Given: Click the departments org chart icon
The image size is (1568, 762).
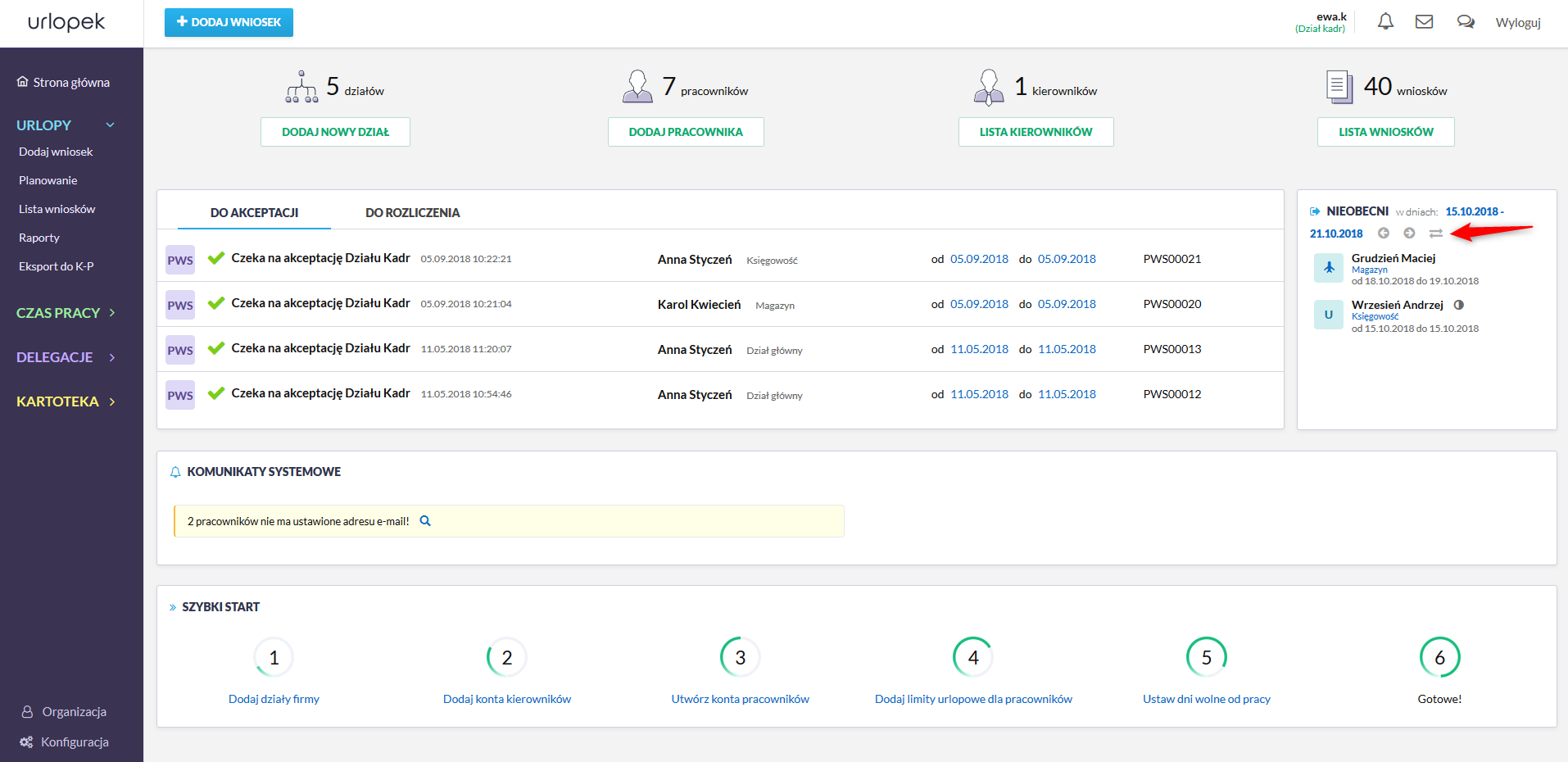Looking at the screenshot, I should click(301, 87).
